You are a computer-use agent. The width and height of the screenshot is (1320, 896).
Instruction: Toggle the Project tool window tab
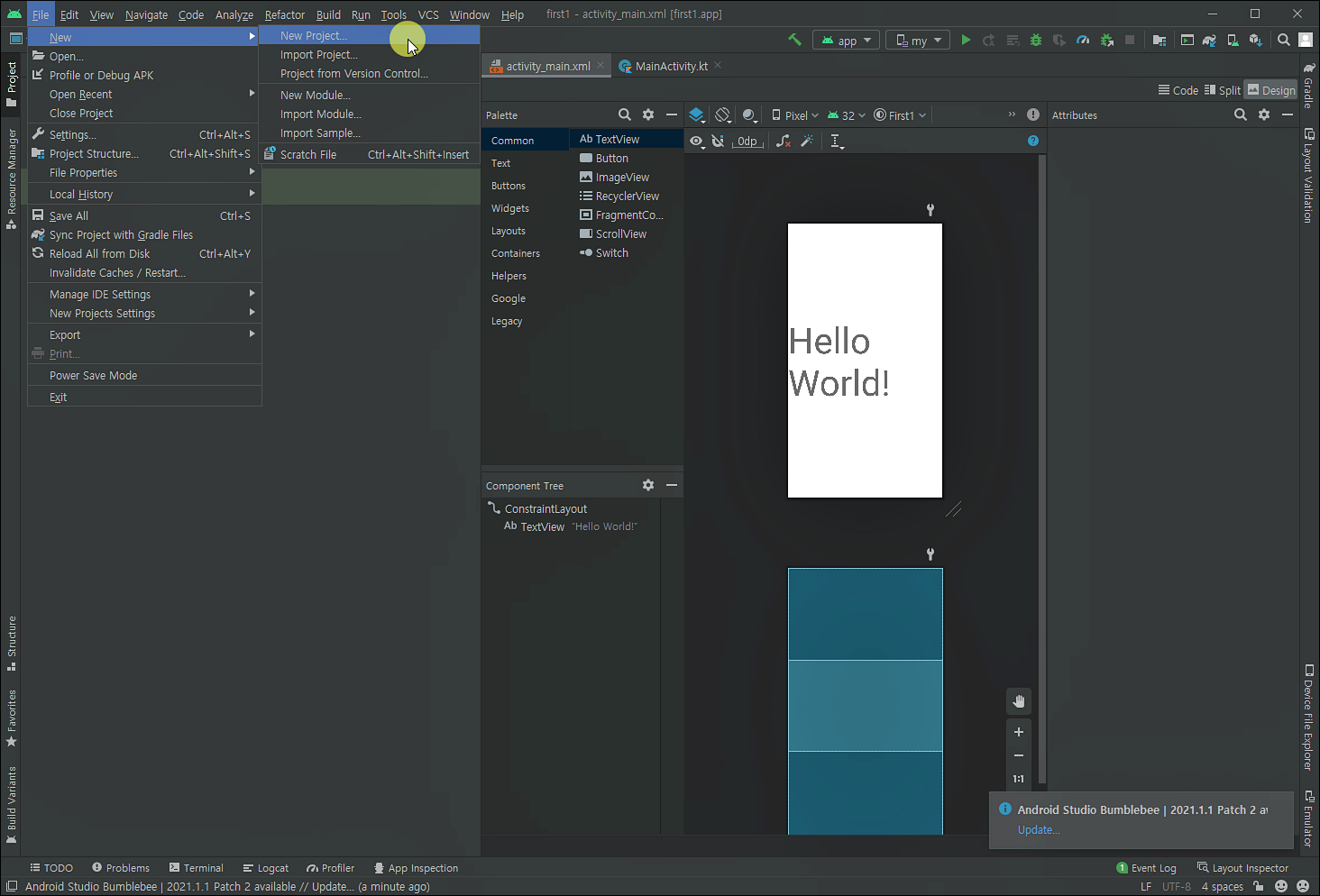click(x=12, y=84)
